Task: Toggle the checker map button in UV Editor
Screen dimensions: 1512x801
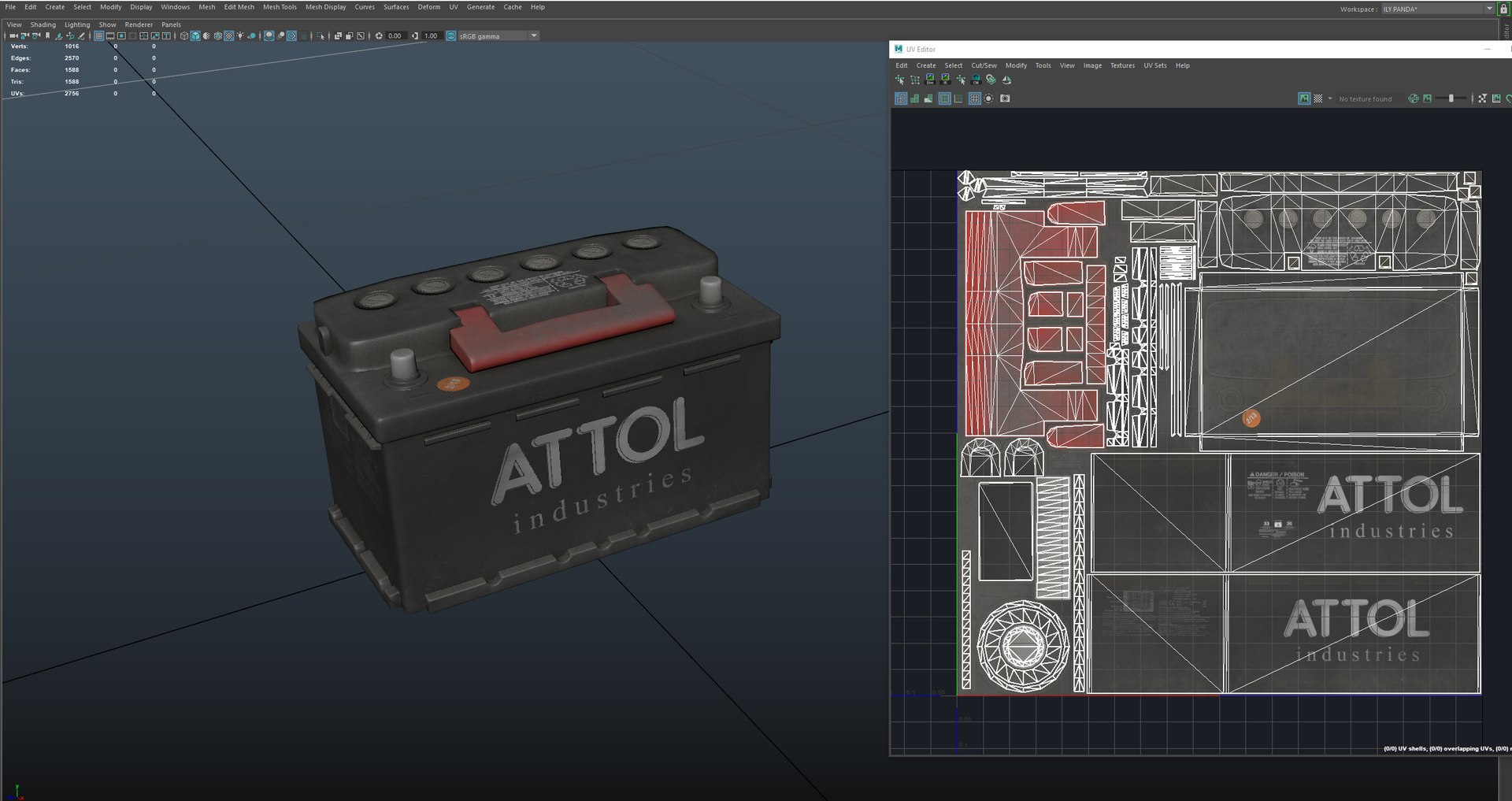Action: [x=1318, y=98]
